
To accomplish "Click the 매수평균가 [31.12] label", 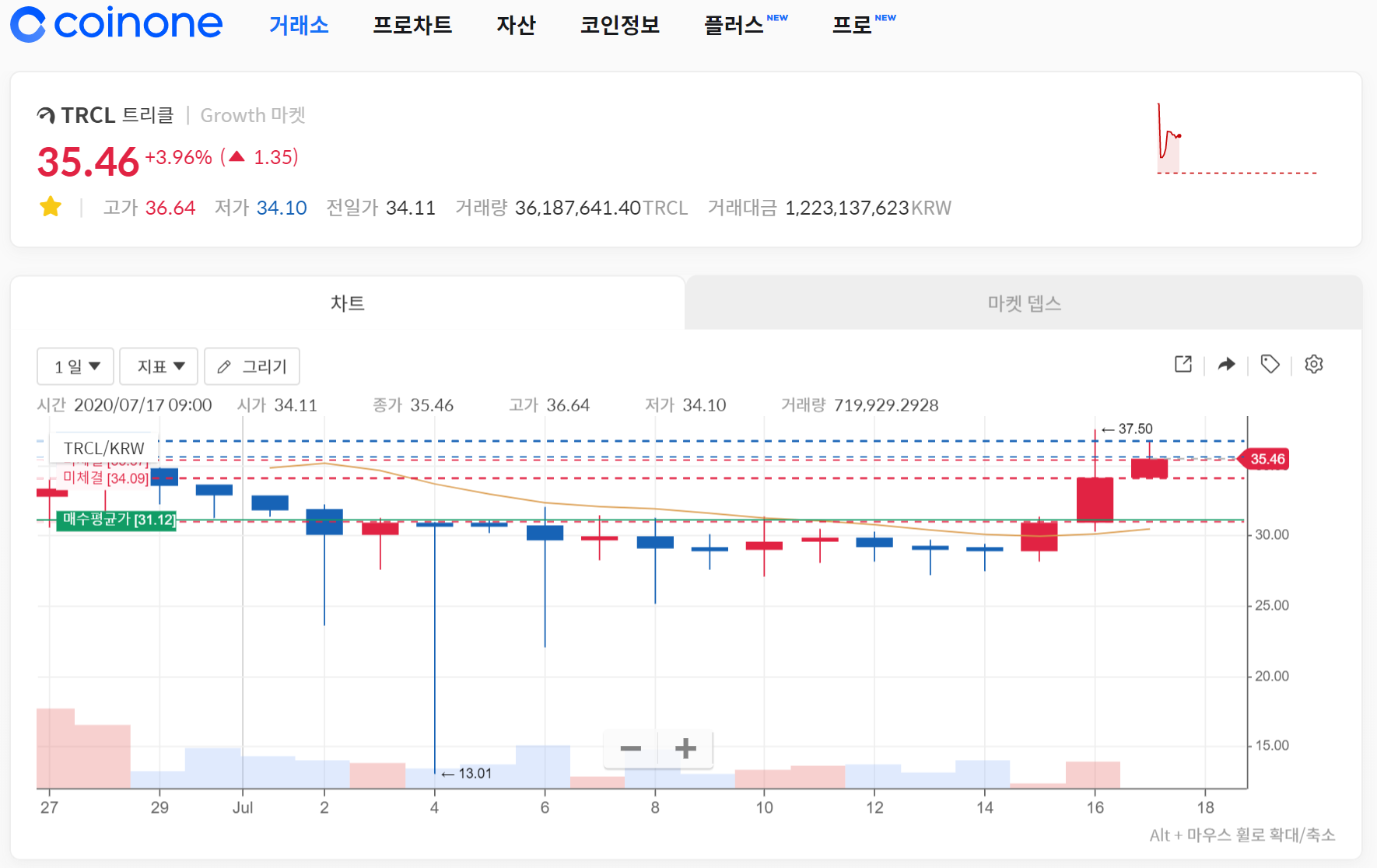I will 117,520.
